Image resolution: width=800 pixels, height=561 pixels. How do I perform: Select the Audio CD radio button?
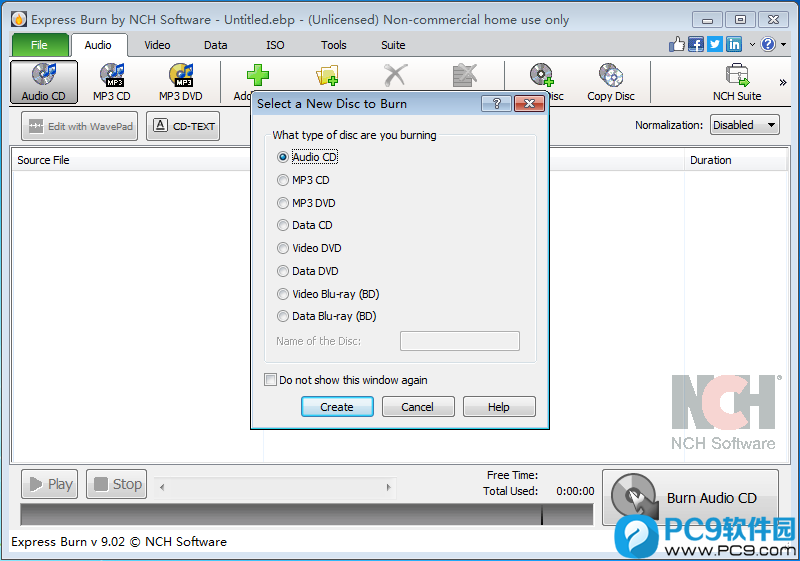point(283,157)
